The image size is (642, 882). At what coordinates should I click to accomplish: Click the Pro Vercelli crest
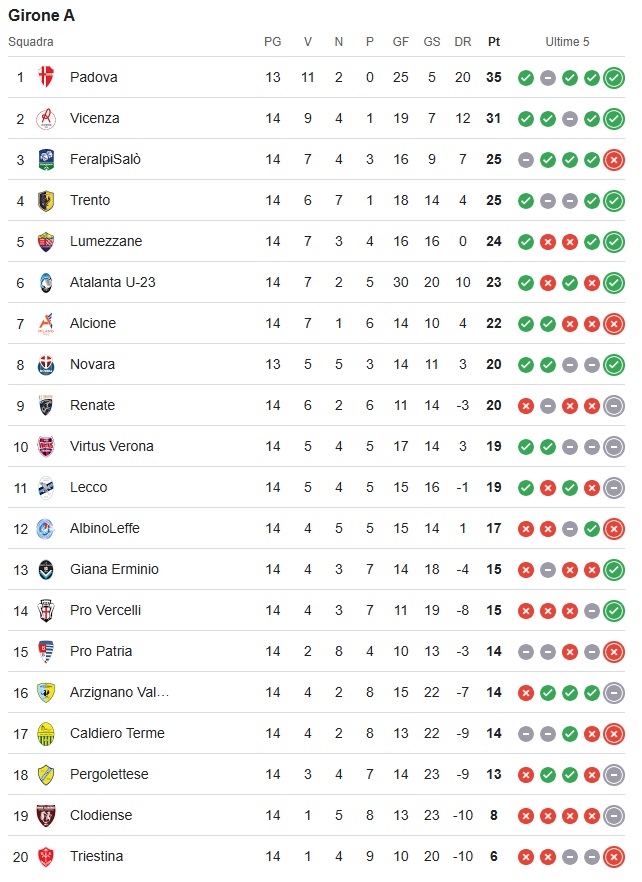click(46, 610)
